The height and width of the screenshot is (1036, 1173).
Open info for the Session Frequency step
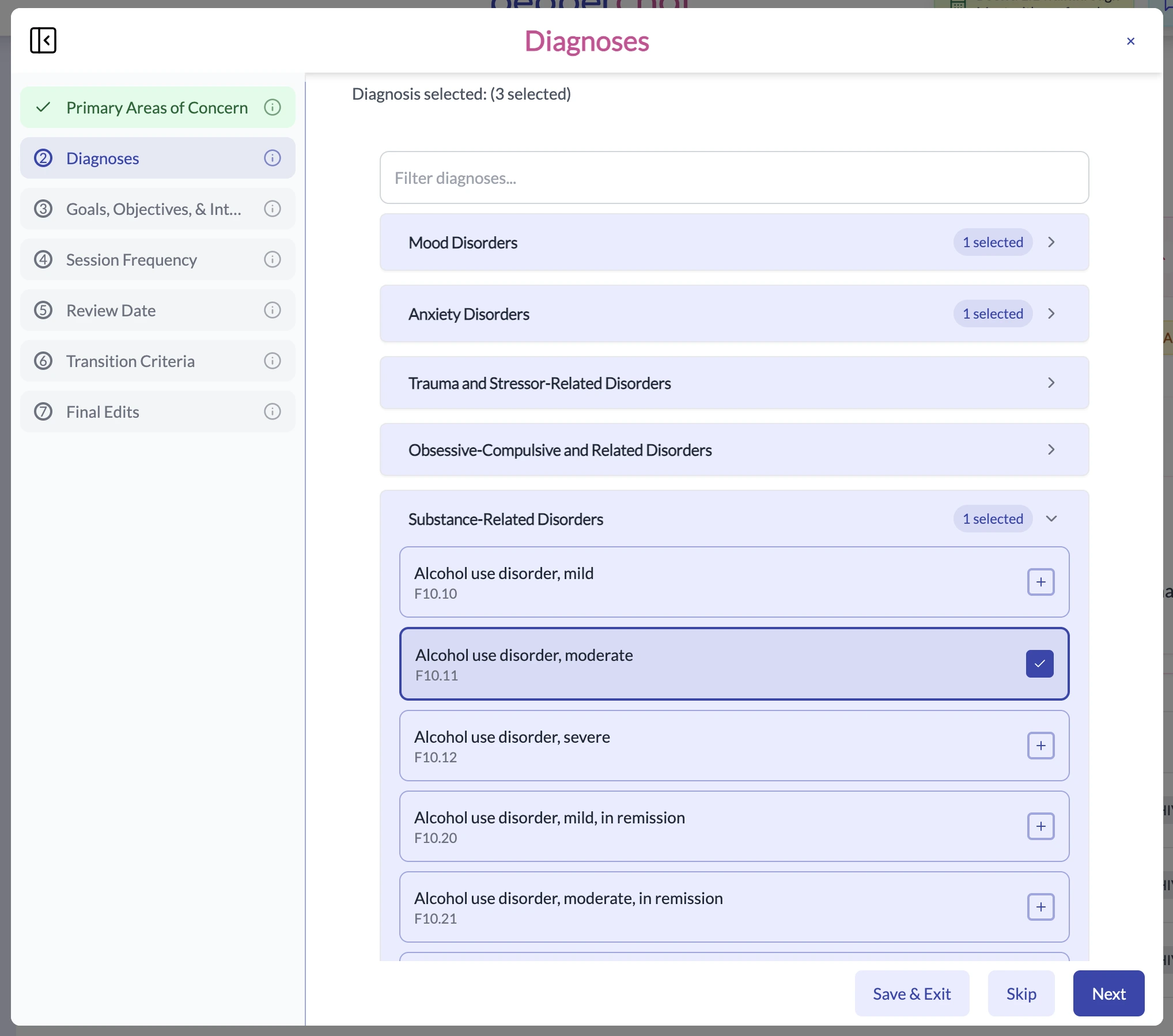click(x=272, y=259)
